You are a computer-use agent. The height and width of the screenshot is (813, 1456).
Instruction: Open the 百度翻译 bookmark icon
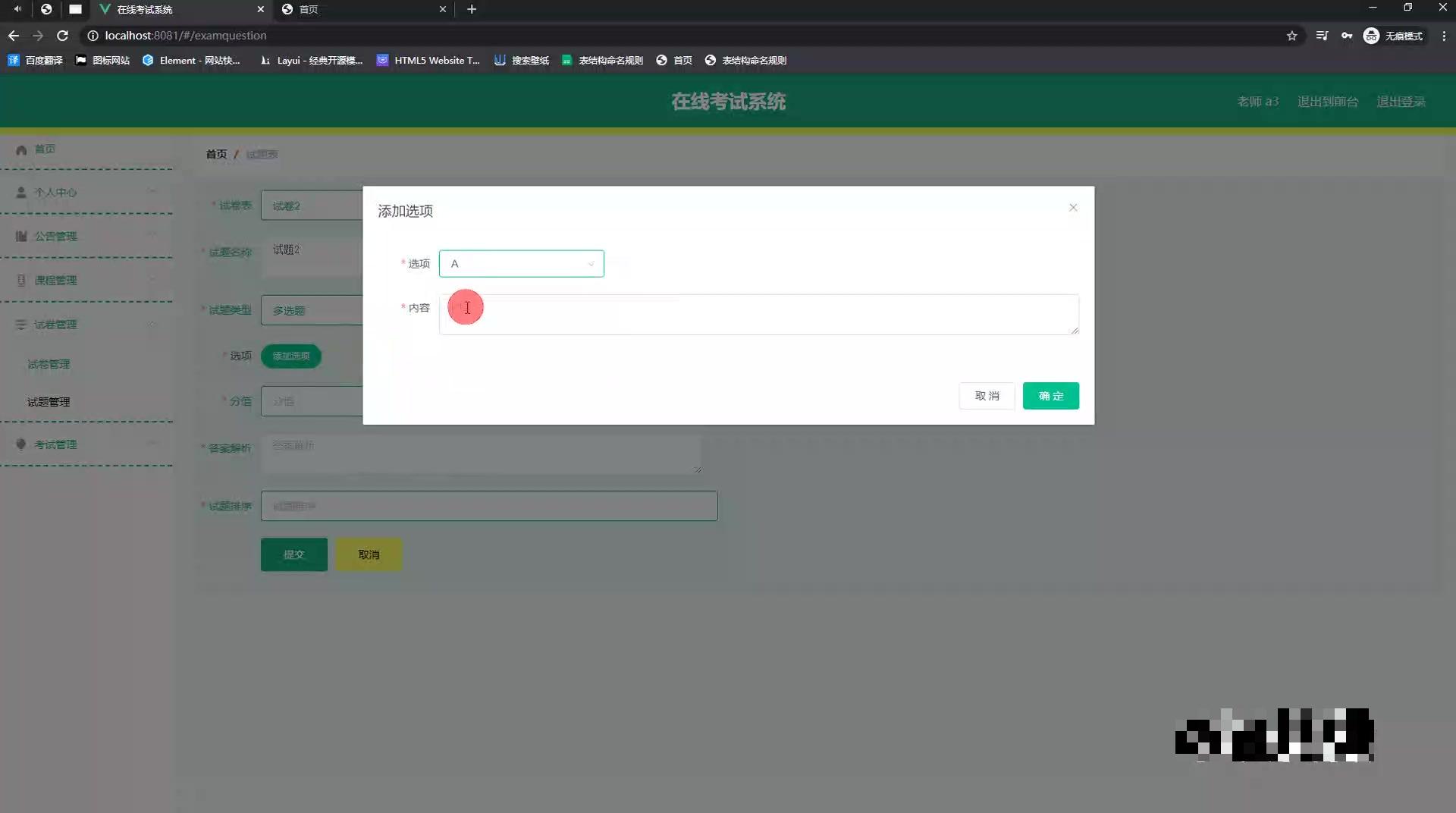click(x=13, y=60)
